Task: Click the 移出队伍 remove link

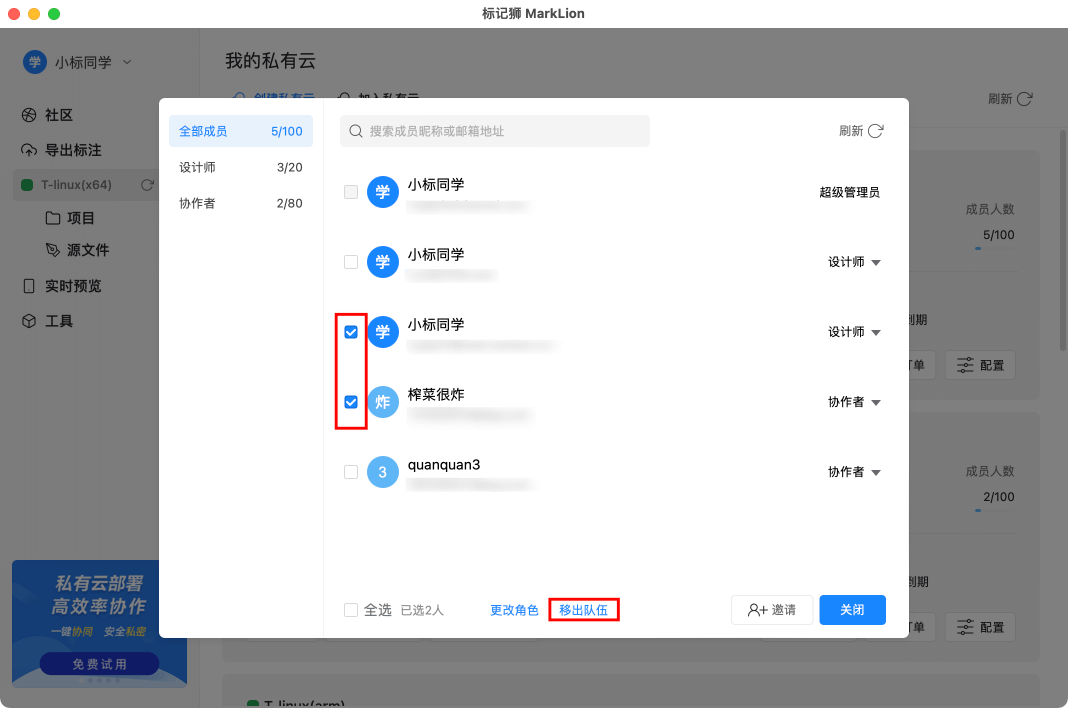Action: pos(584,610)
